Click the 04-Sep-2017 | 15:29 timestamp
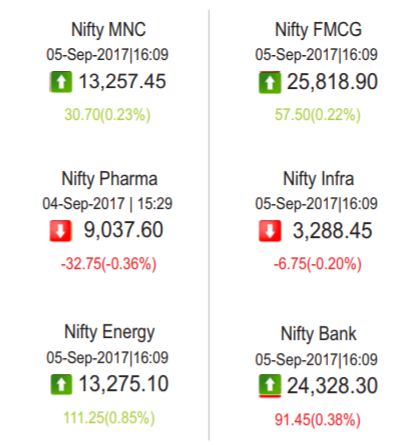The image size is (414, 445). (107, 204)
